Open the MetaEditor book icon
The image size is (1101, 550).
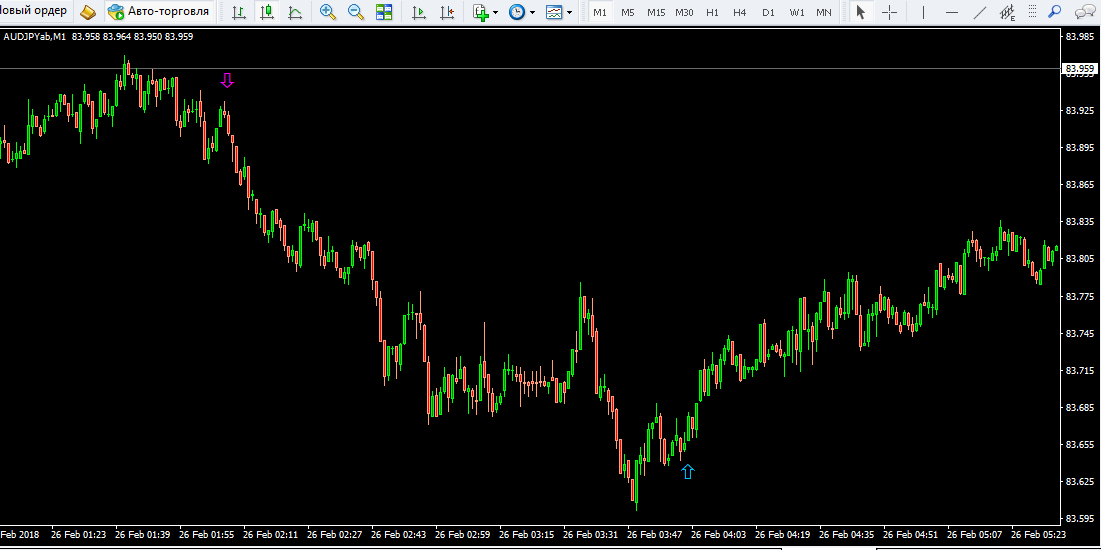click(x=88, y=12)
